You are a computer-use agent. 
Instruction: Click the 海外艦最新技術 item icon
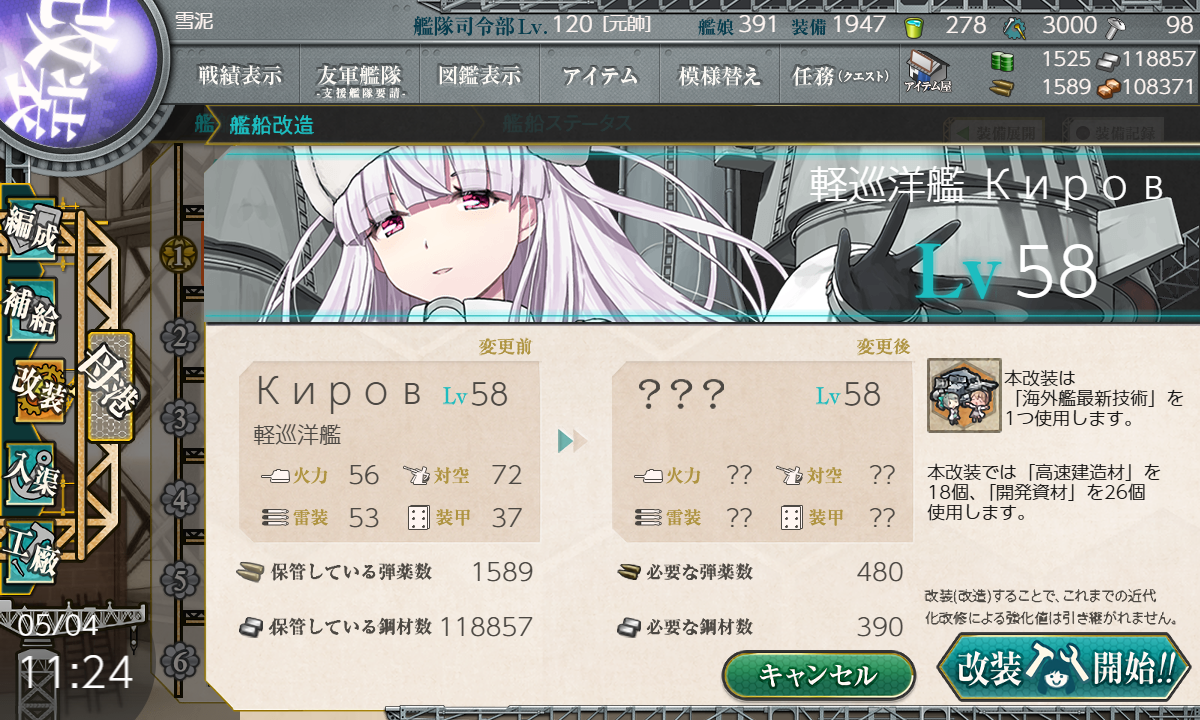coord(964,395)
